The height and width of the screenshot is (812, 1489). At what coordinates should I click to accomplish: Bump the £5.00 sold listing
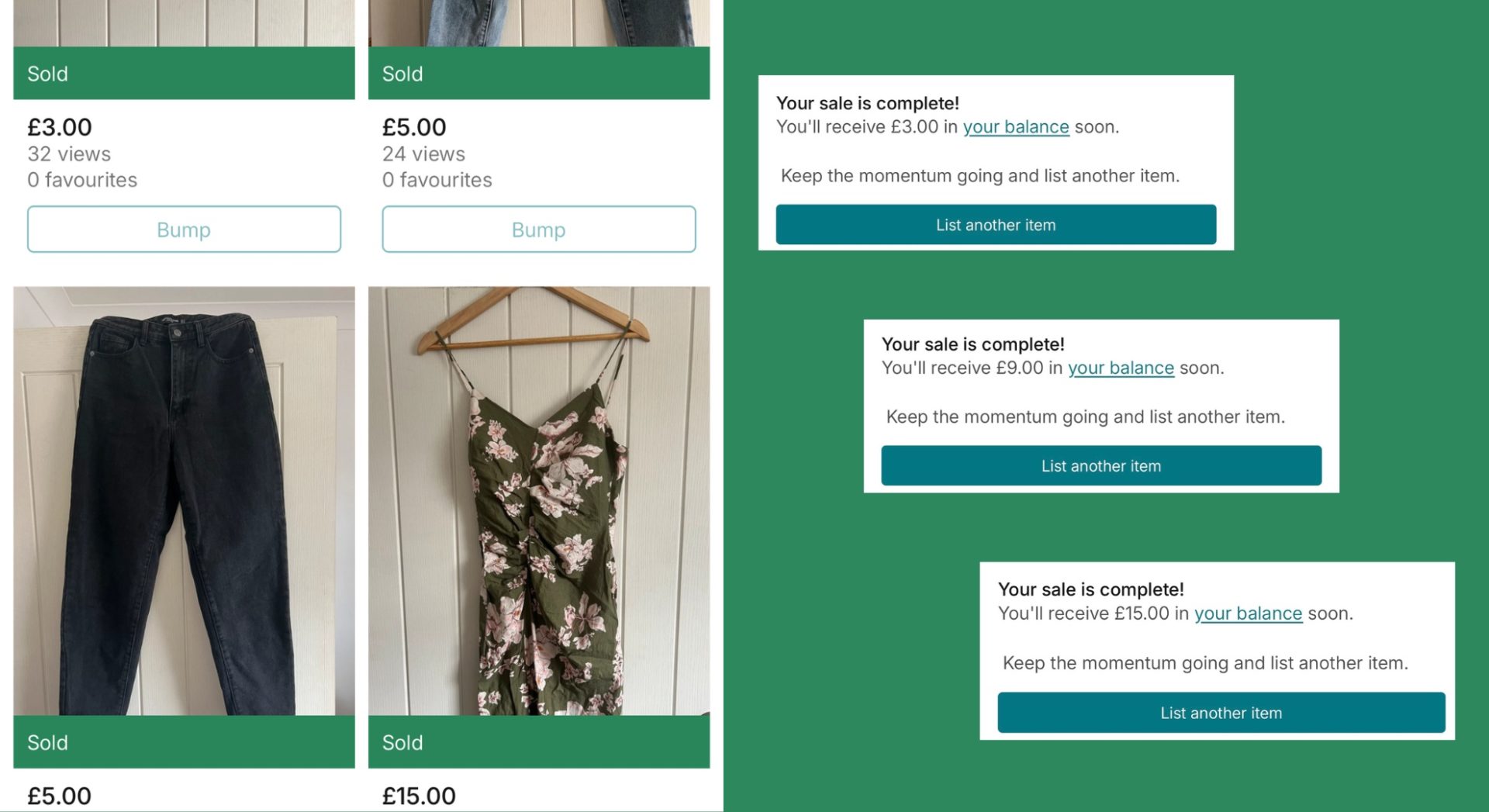(538, 229)
